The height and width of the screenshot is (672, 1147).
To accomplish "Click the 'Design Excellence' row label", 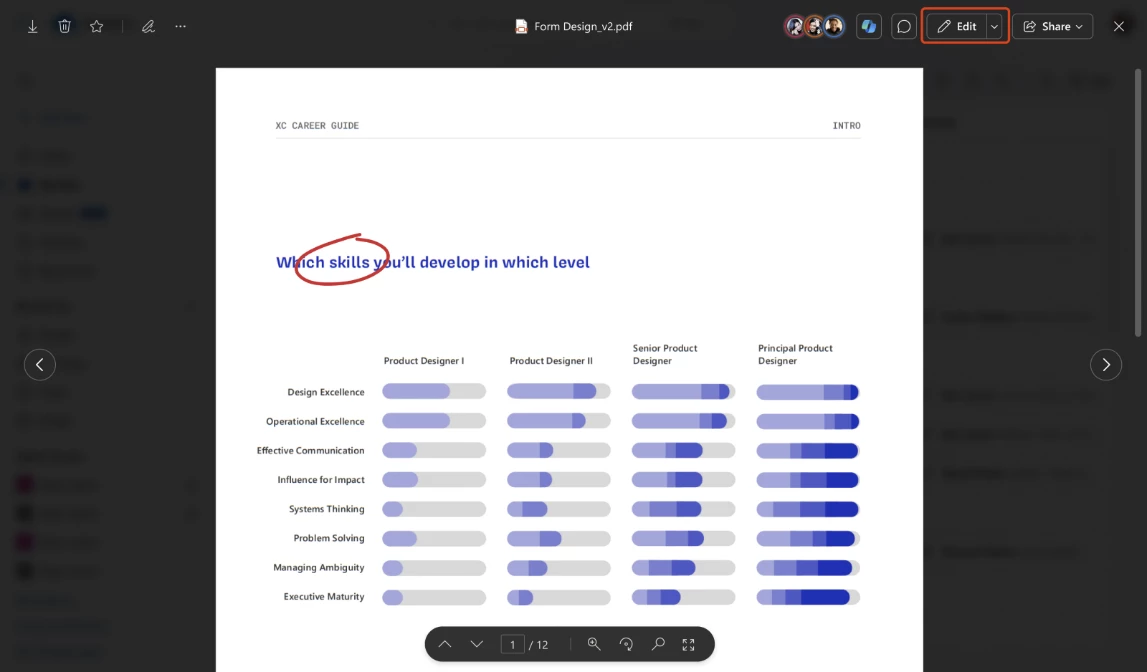I will (326, 392).
